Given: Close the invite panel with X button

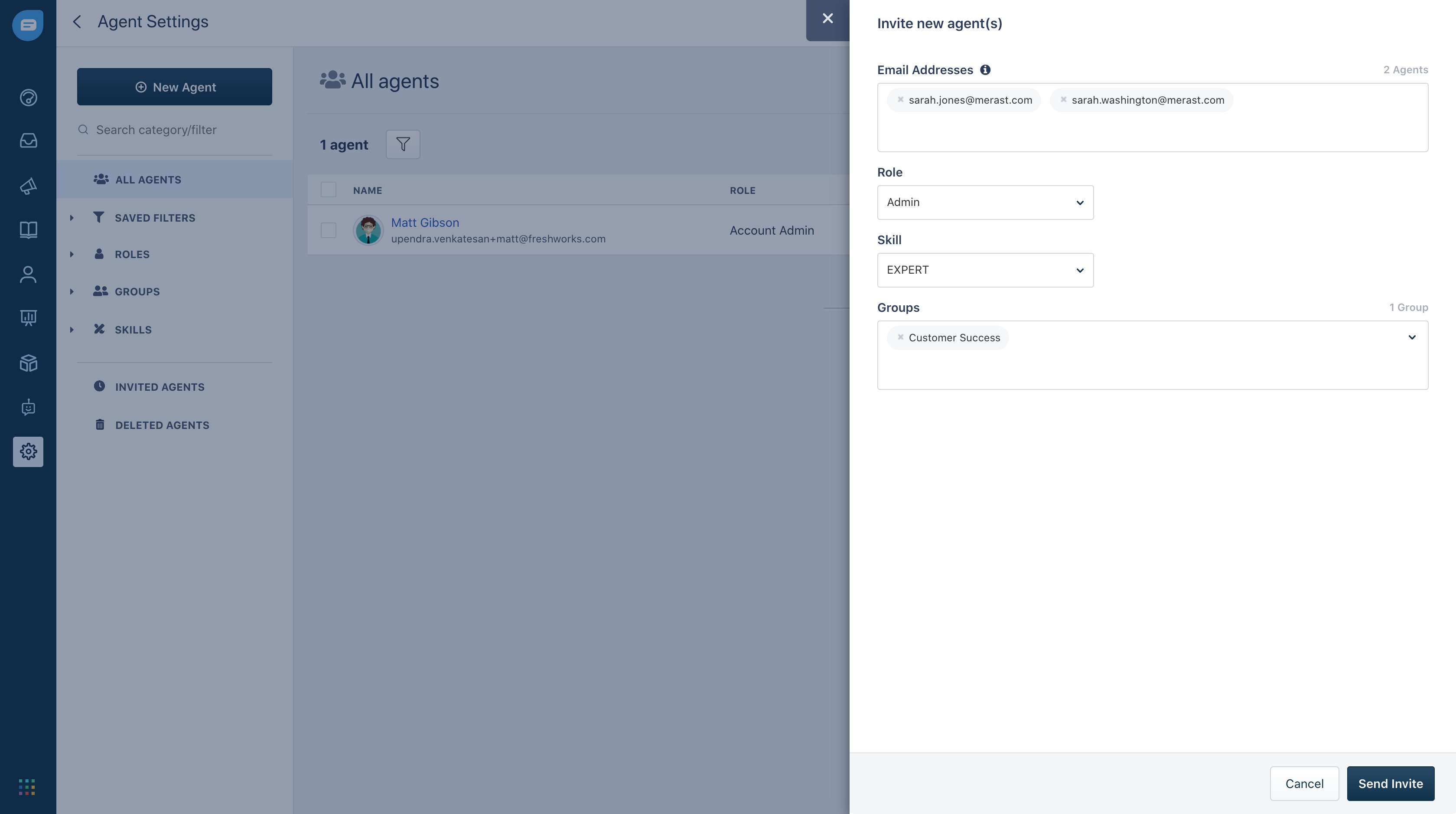Looking at the screenshot, I should click(x=827, y=19).
